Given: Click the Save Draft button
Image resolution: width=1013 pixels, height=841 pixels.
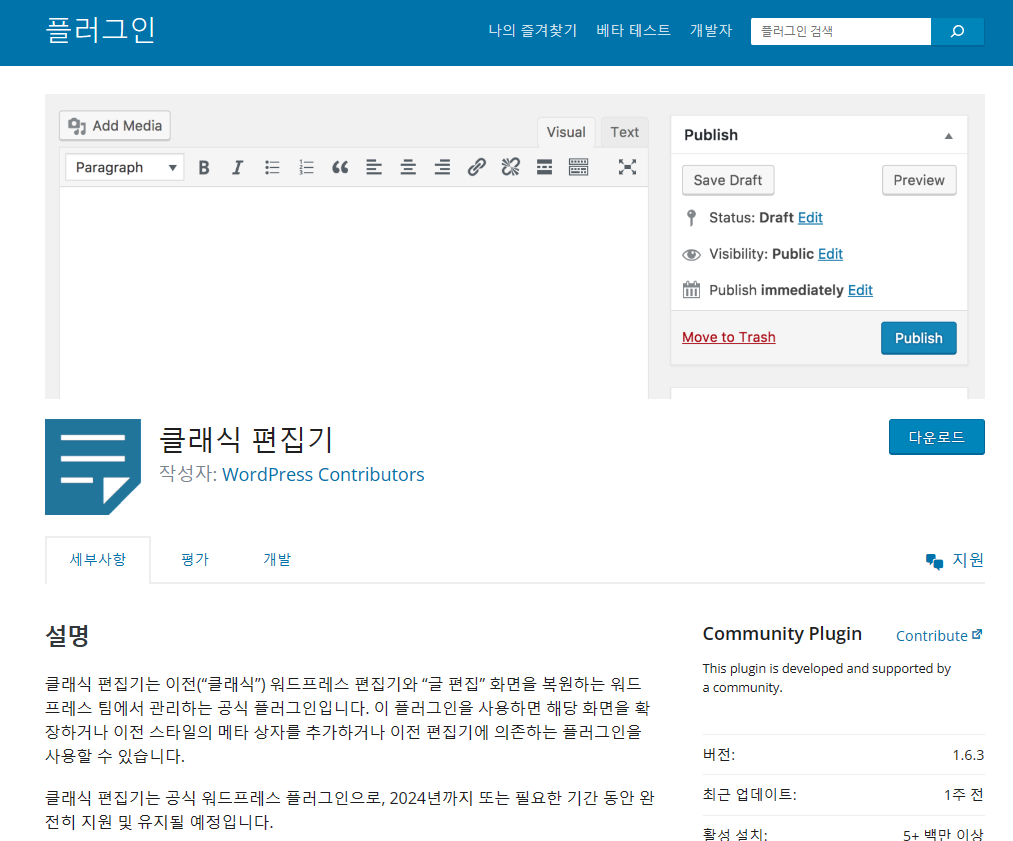Looking at the screenshot, I should (728, 180).
